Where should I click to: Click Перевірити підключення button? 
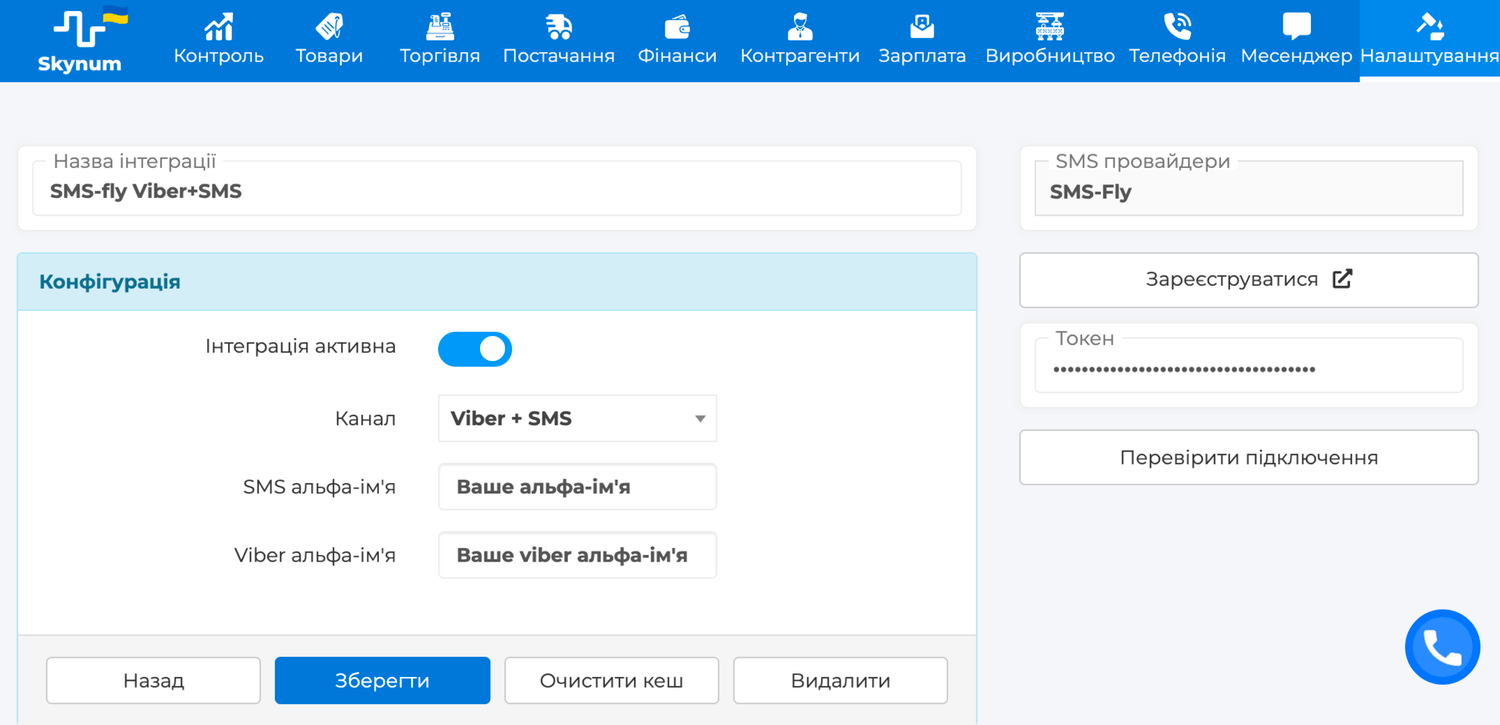click(x=1249, y=458)
